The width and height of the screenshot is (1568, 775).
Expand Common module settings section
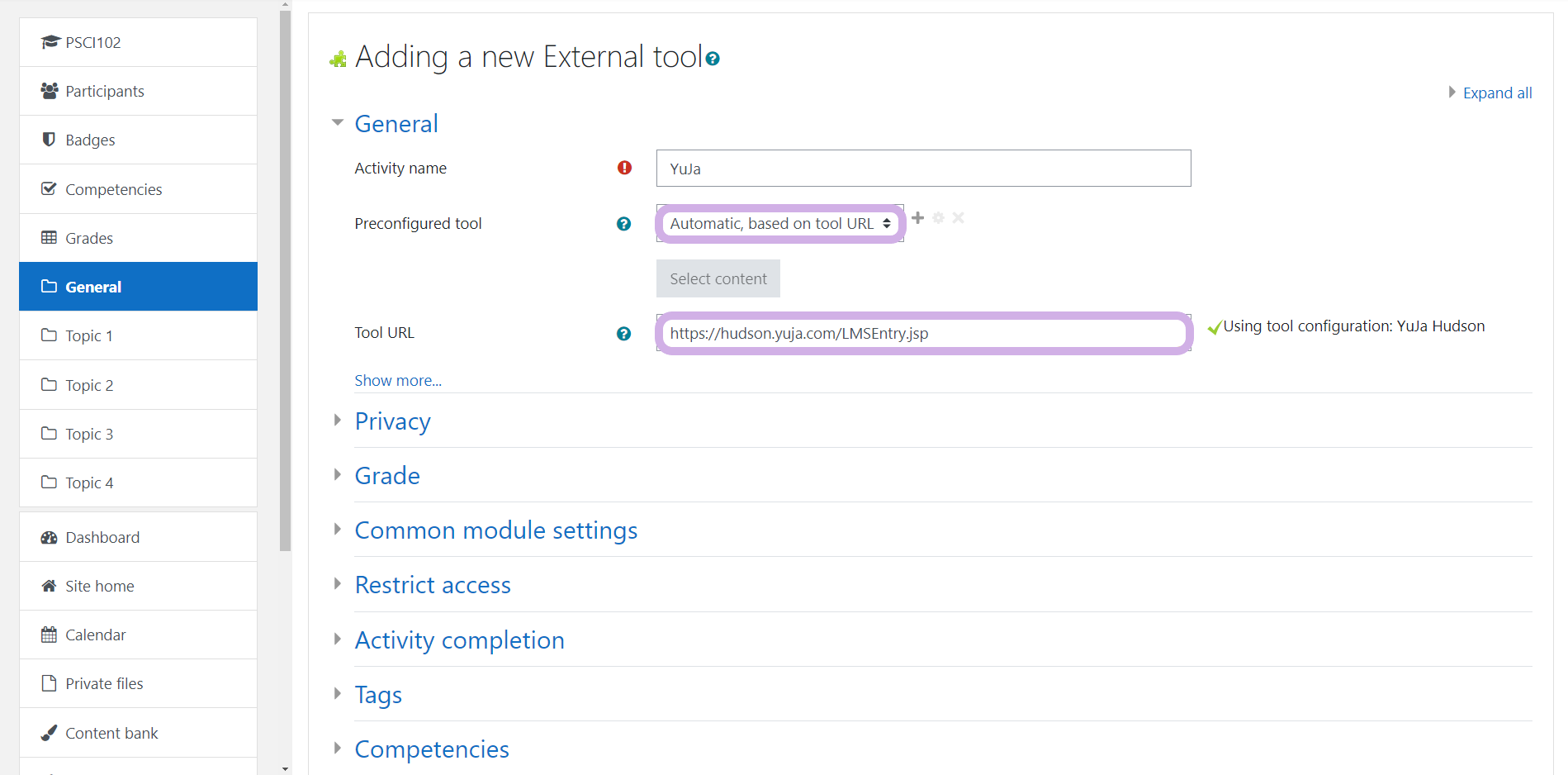495,530
